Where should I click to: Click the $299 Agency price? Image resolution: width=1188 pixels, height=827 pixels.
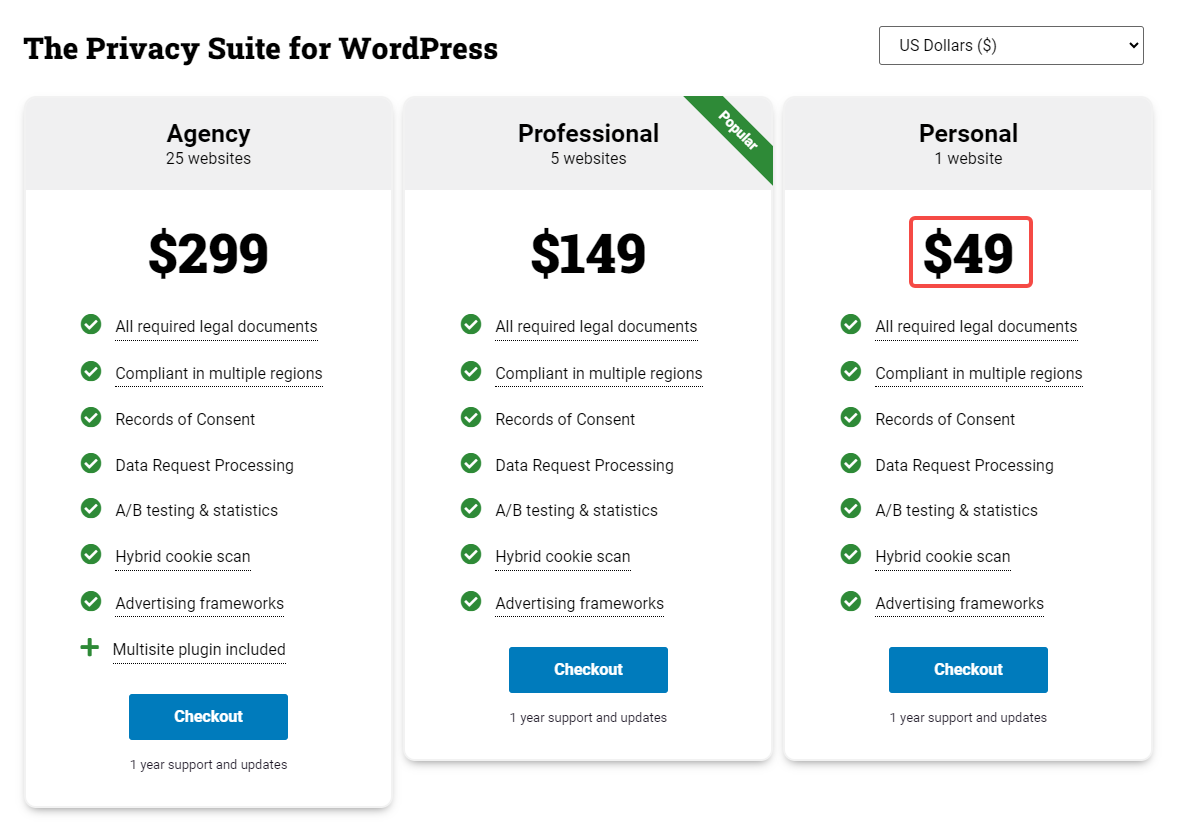(208, 253)
